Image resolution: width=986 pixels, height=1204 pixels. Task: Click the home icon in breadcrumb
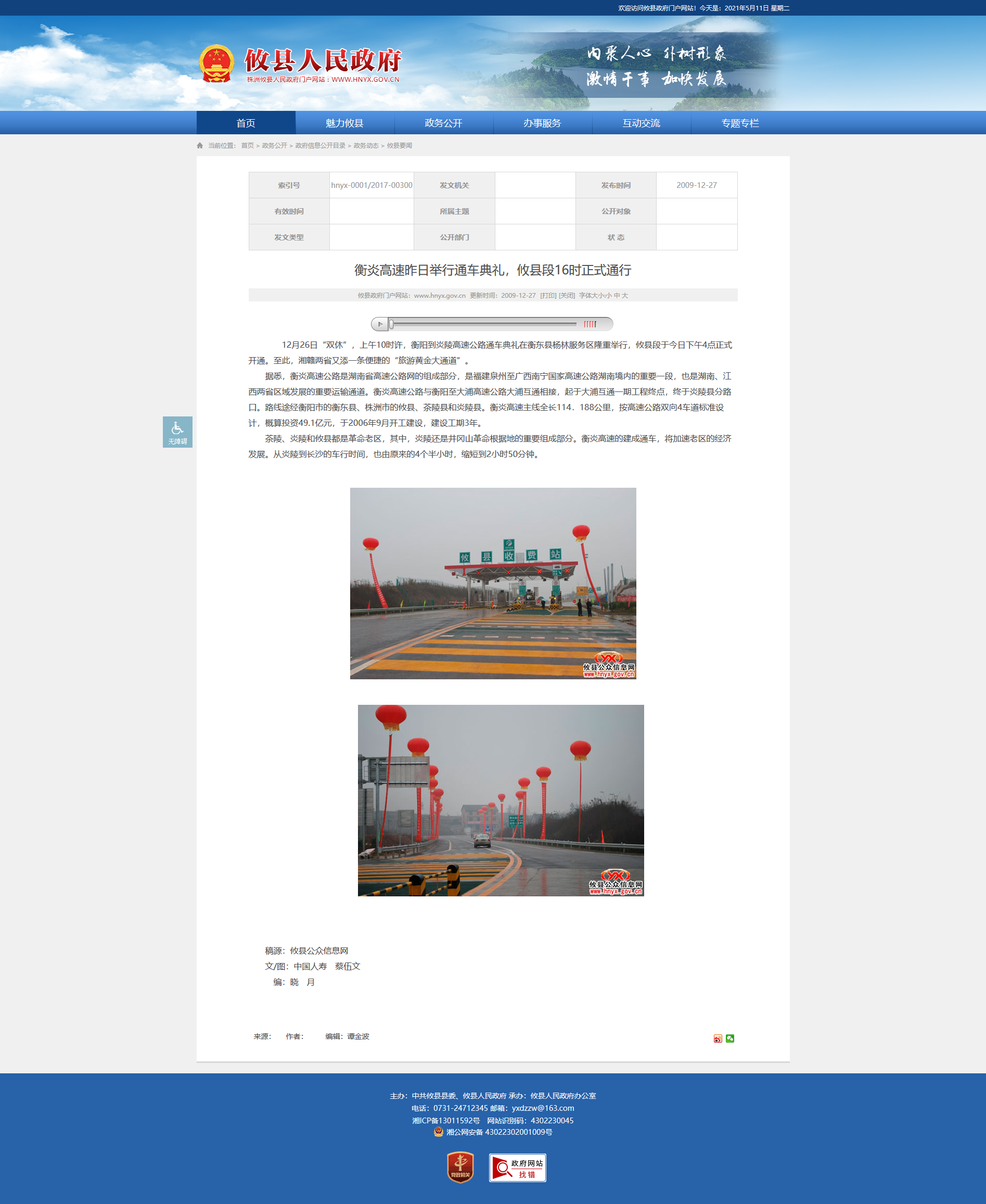coord(200,145)
